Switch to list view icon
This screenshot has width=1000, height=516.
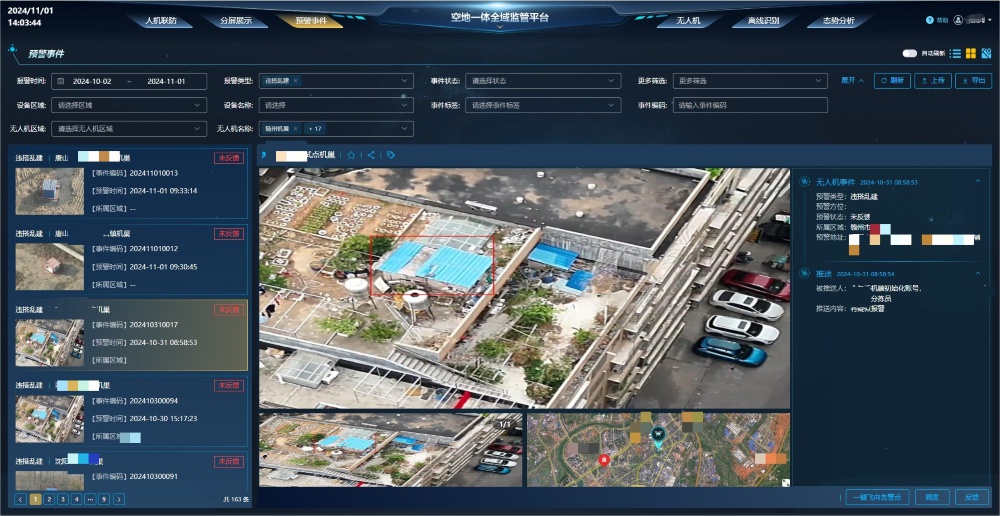coord(955,54)
